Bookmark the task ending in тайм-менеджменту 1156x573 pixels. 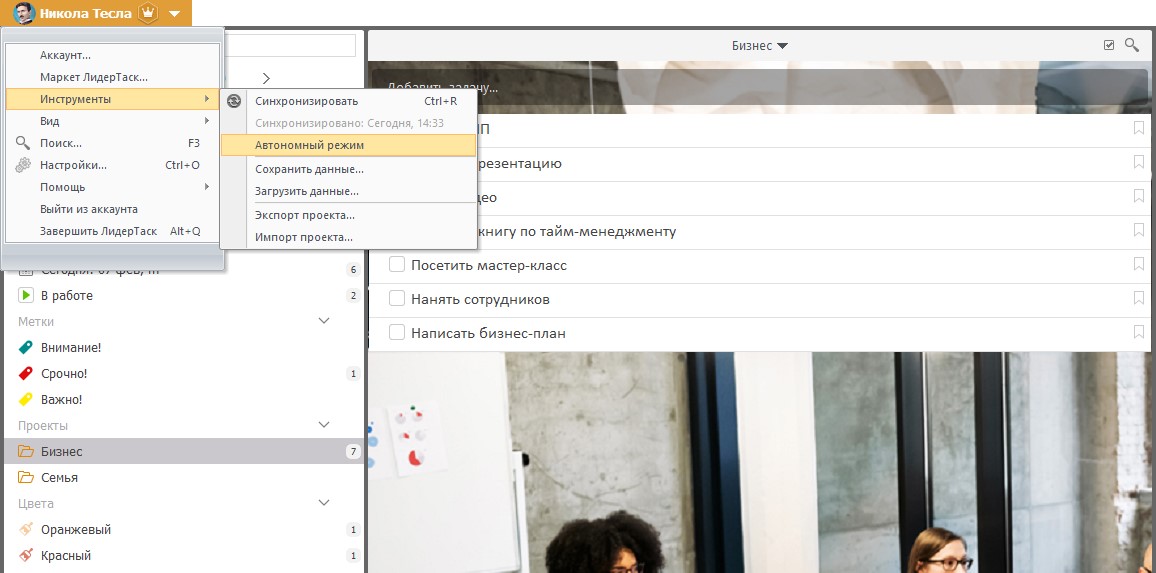coord(1139,230)
